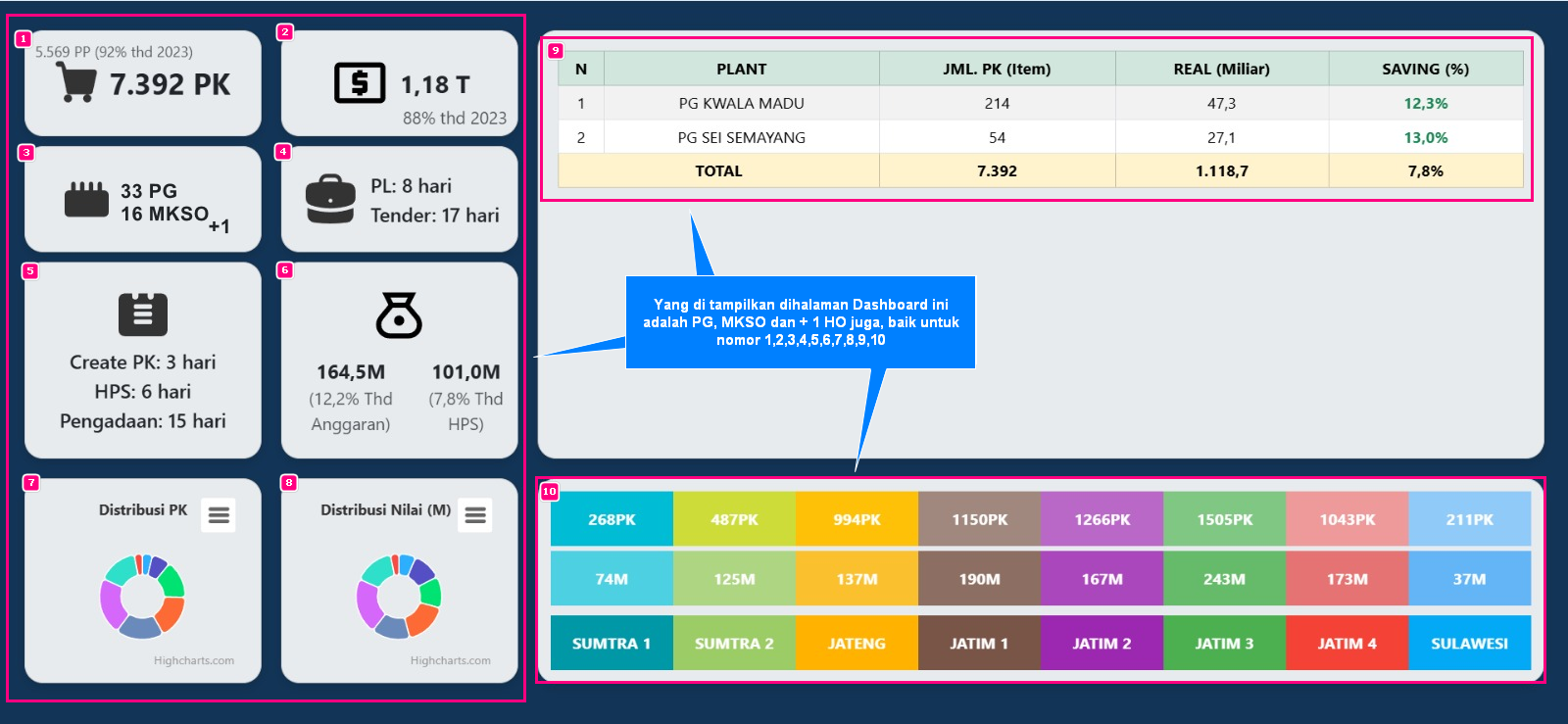Click the factory icon beside 33 PG
The width and height of the screenshot is (1568, 724).
click(86, 200)
